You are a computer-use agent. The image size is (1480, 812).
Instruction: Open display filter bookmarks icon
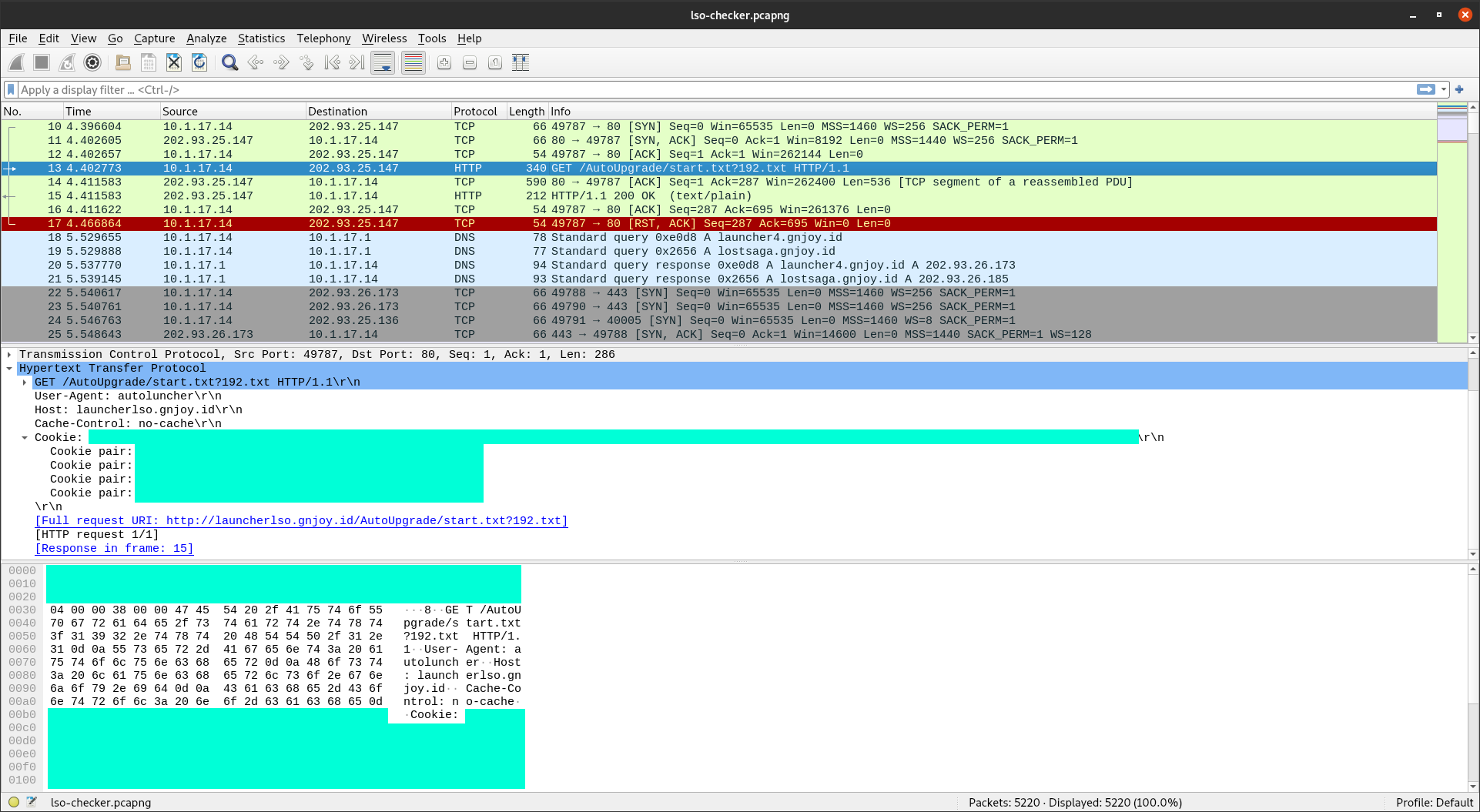coord(11,90)
